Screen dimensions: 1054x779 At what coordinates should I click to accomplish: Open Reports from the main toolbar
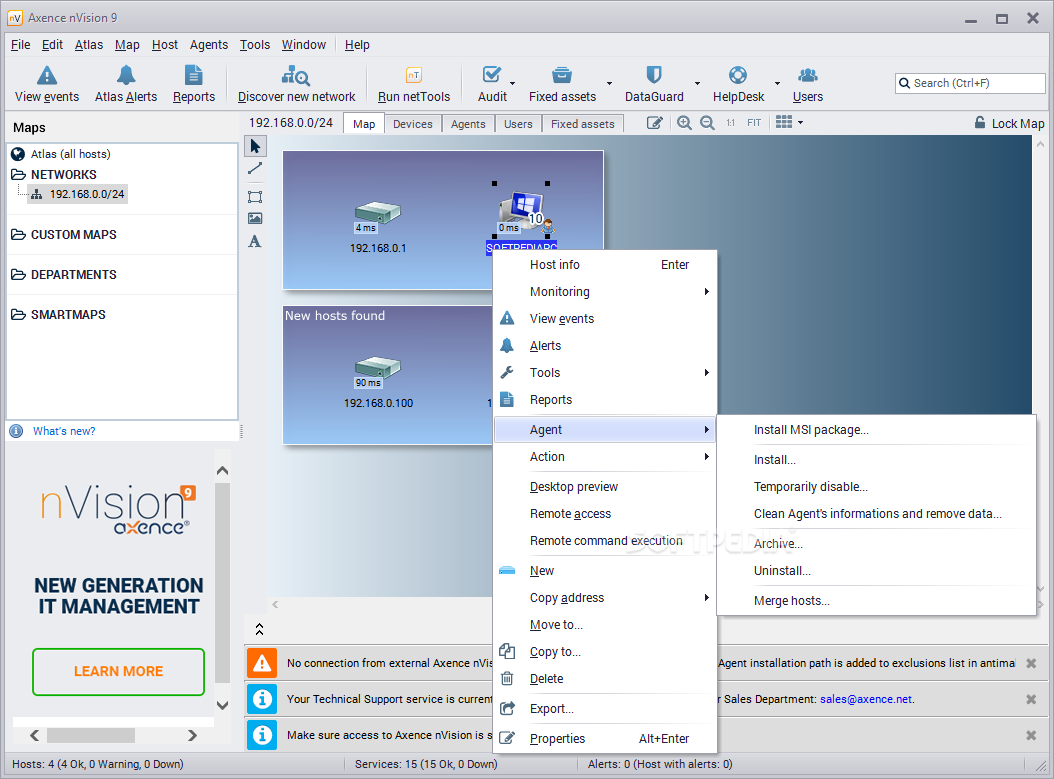click(194, 84)
